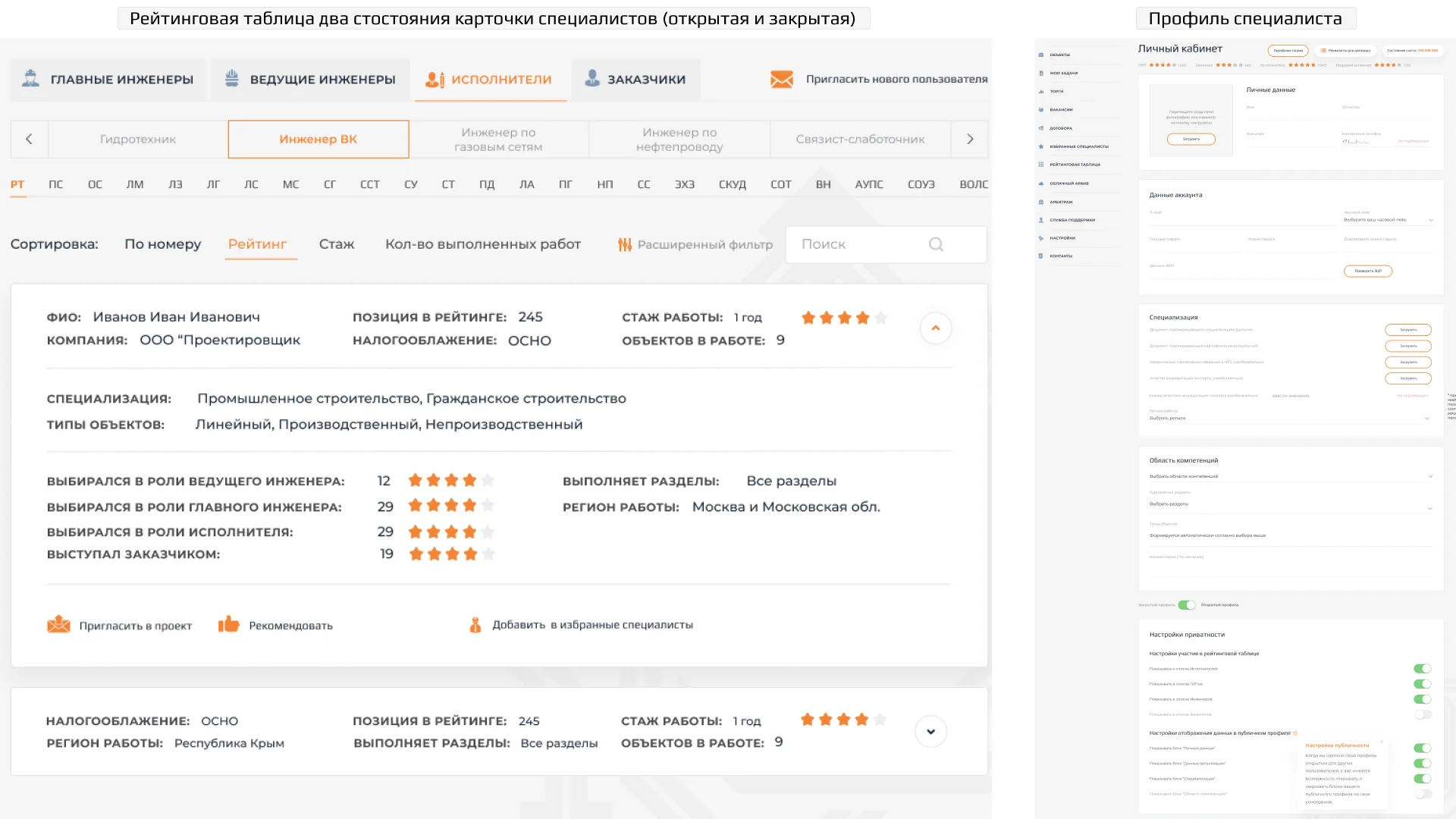Select Мои задачи in the sidebar

pyautogui.click(x=1069, y=73)
